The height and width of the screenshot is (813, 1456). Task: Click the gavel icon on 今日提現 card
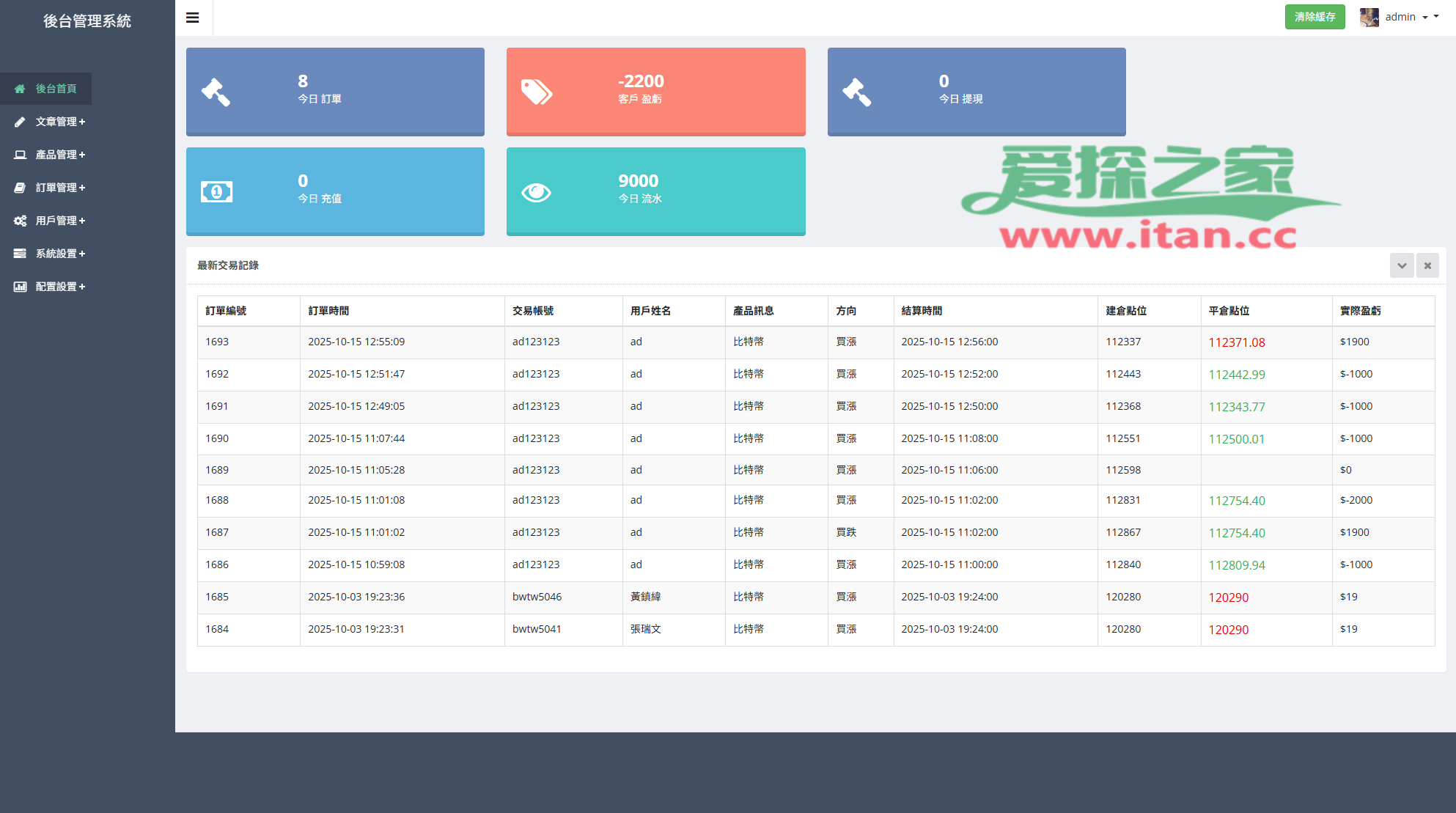[856, 92]
